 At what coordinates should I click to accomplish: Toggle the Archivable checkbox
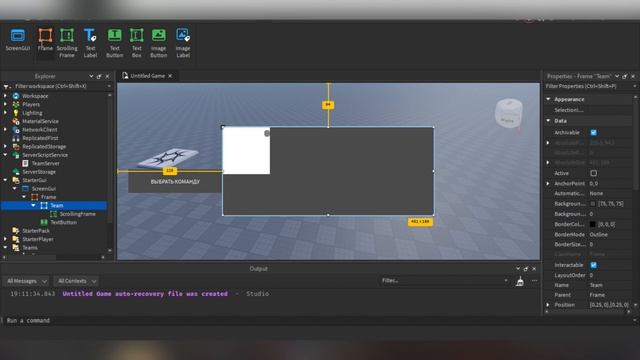click(x=593, y=133)
